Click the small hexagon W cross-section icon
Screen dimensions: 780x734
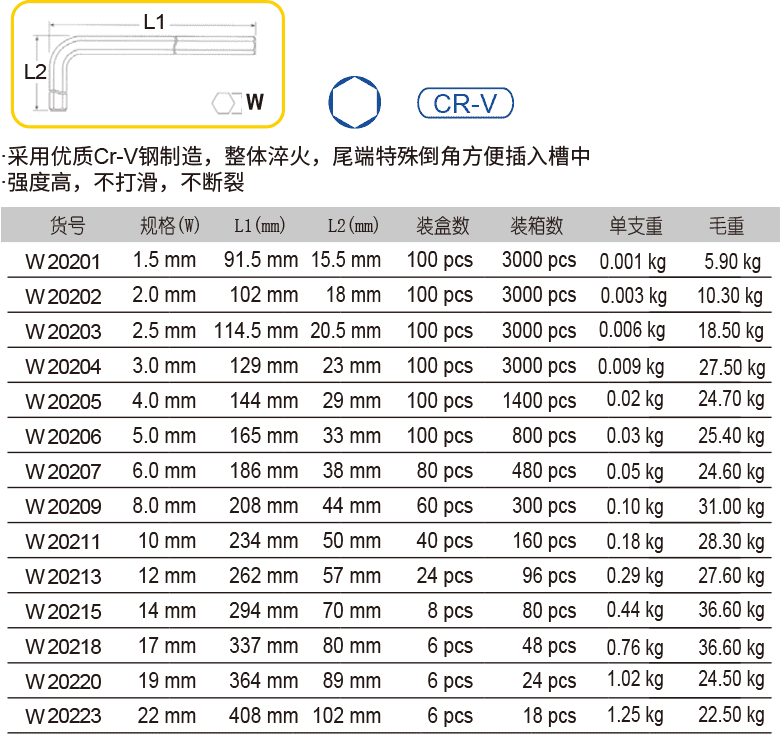pos(227,102)
